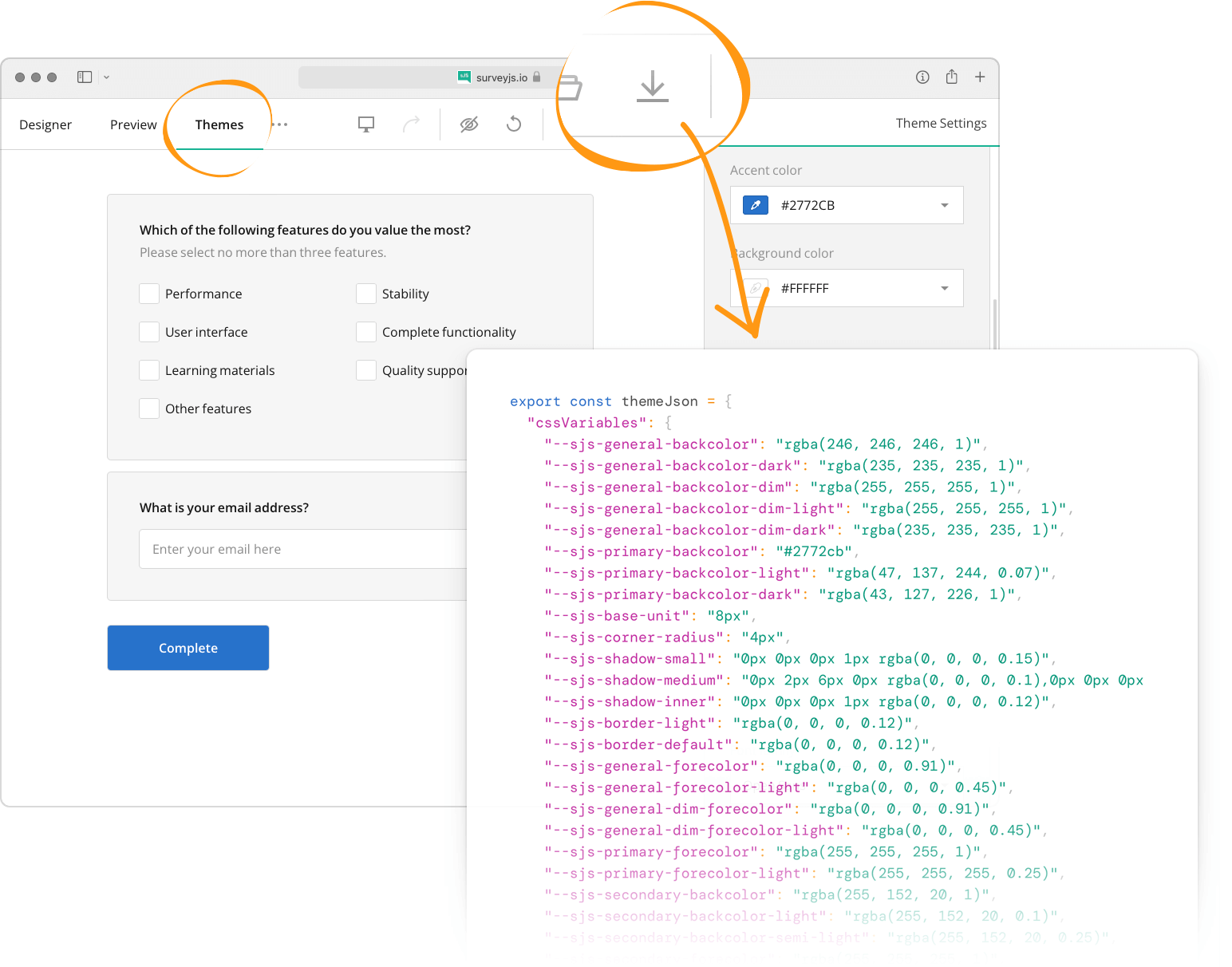Image resolution: width=1232 pixels, height=967 pixels.
Task: Click the redo arrow icon
Action: point(412,124)
